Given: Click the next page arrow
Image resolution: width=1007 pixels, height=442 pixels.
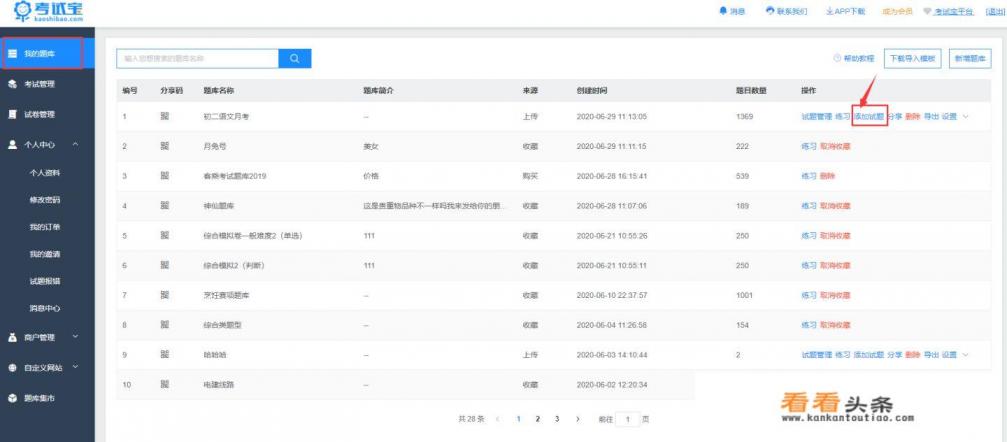Looking at the screenshot, I should click(x=577, y=419).
